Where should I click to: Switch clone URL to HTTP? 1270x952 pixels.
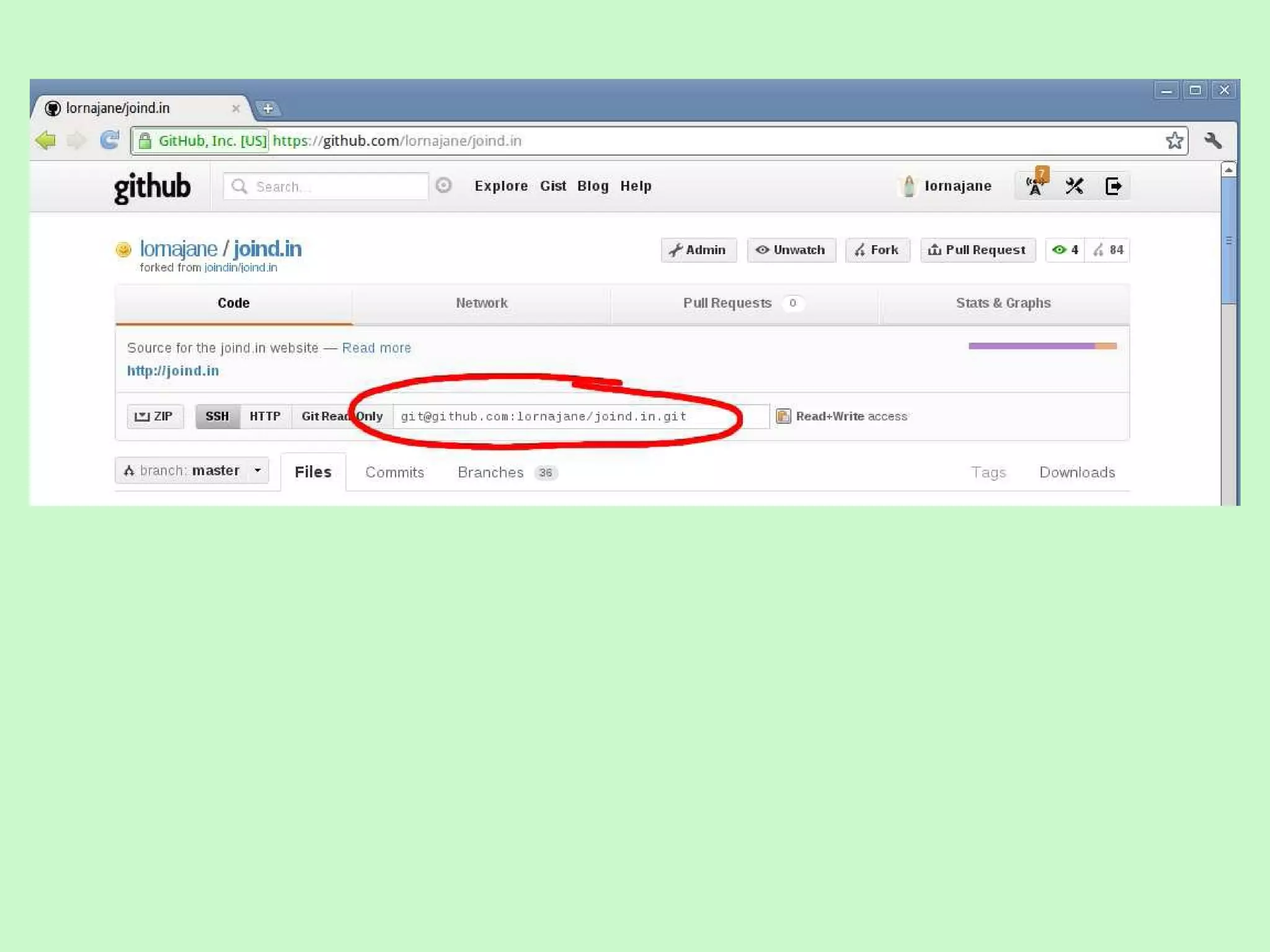(x=265, y=416)
